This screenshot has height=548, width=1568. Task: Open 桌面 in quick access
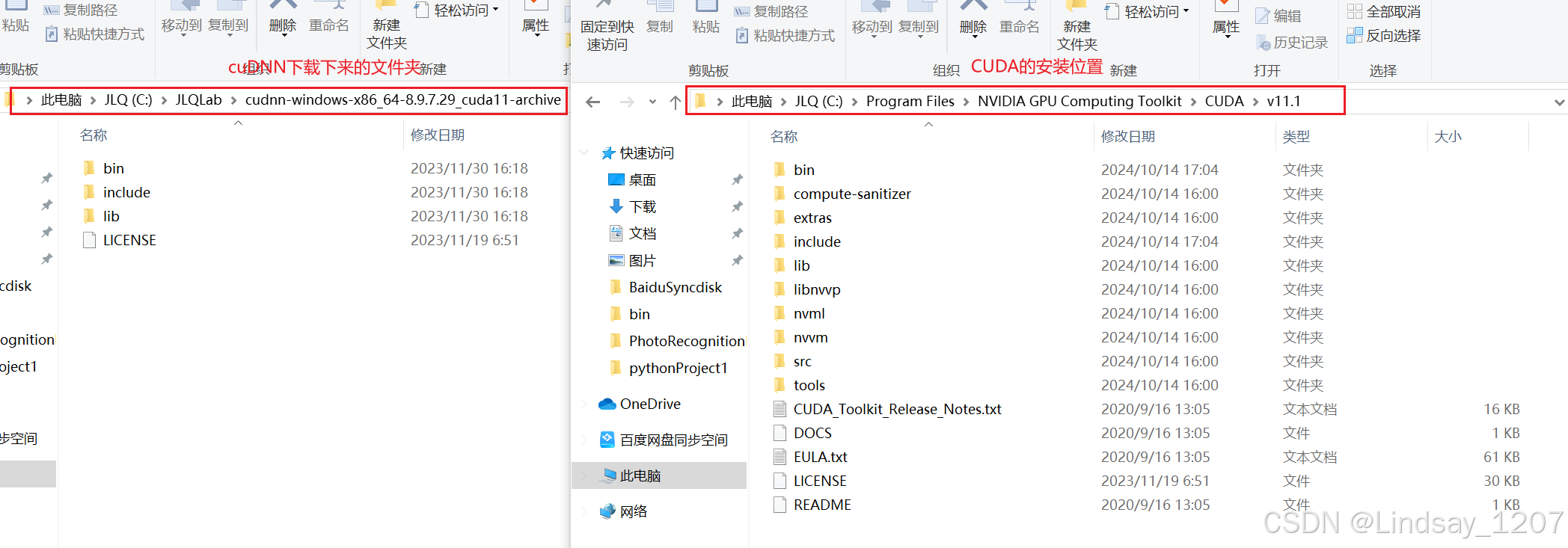point(642,180)
